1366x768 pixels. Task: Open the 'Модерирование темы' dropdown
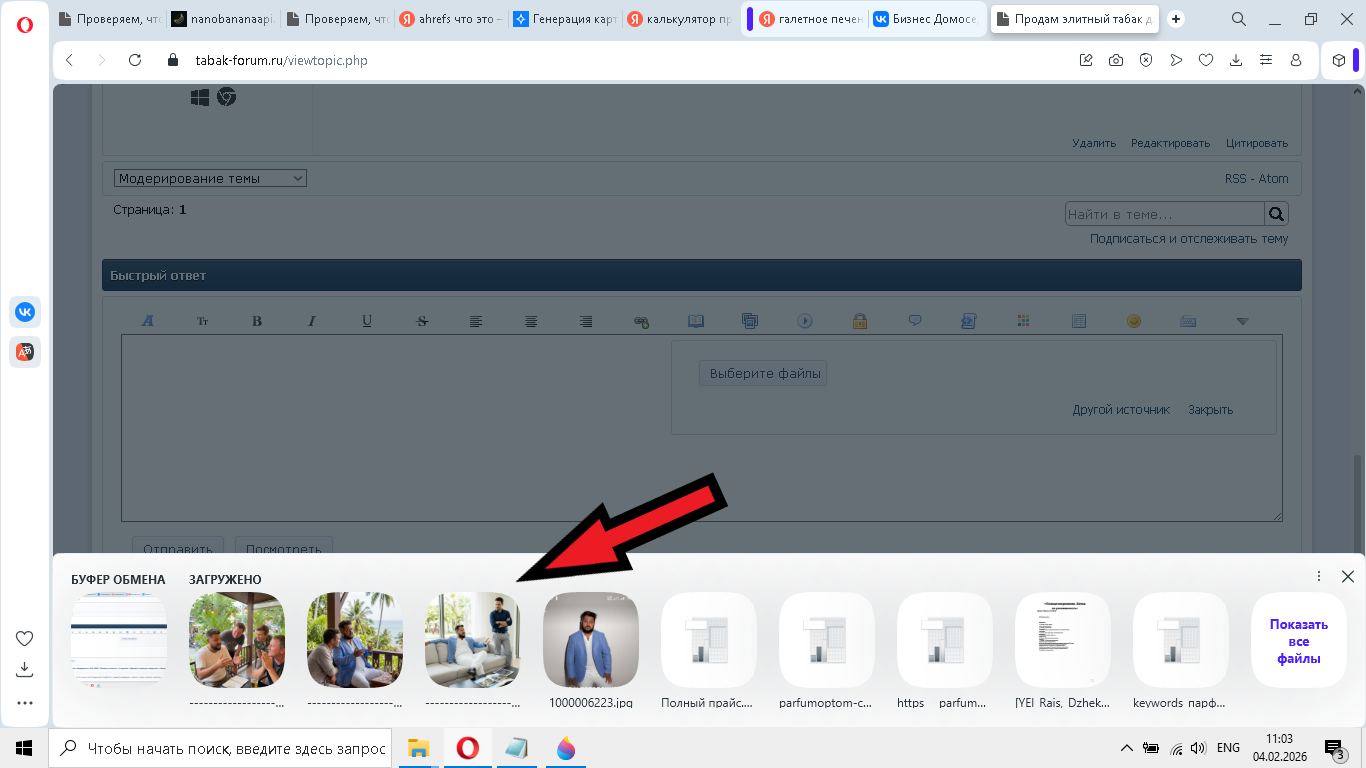(210, 178)
